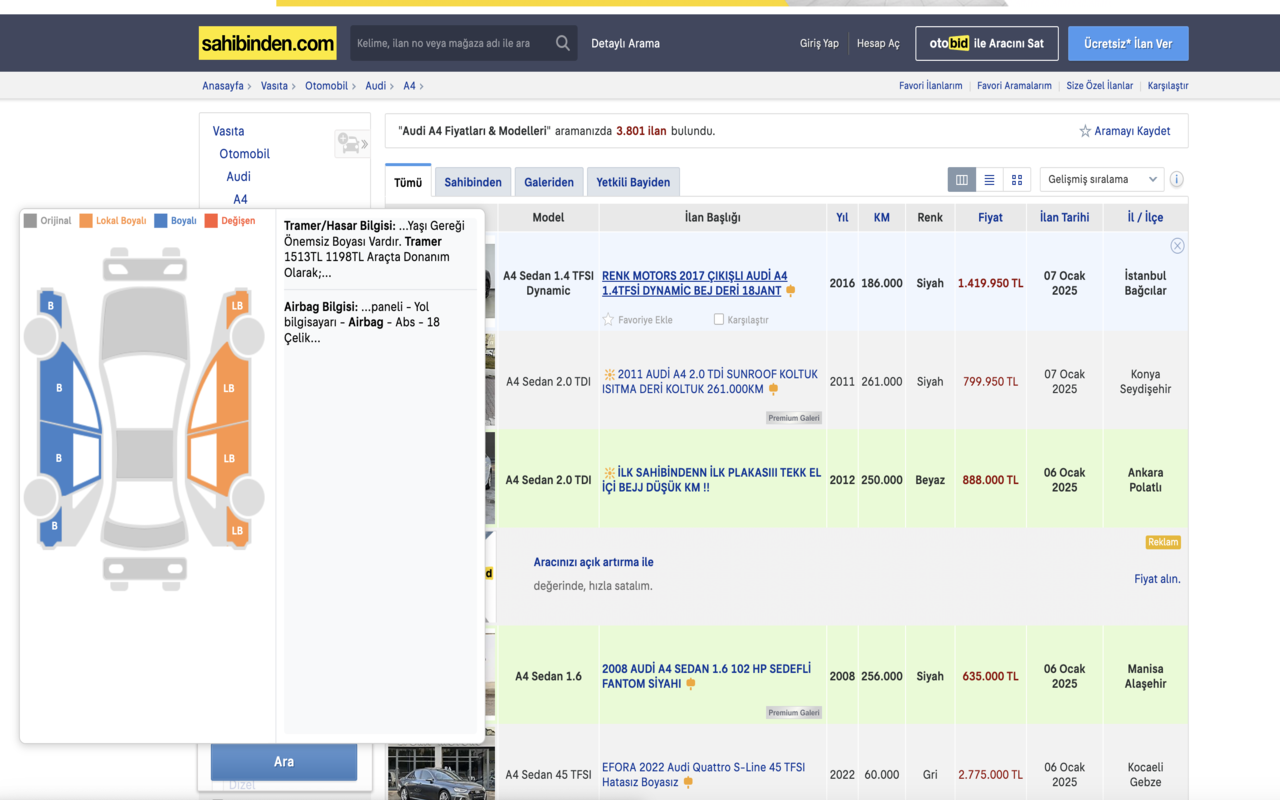Open the Sahibinden listings tab
This screenshot has height=800, width=1280.
click(473, 182)
